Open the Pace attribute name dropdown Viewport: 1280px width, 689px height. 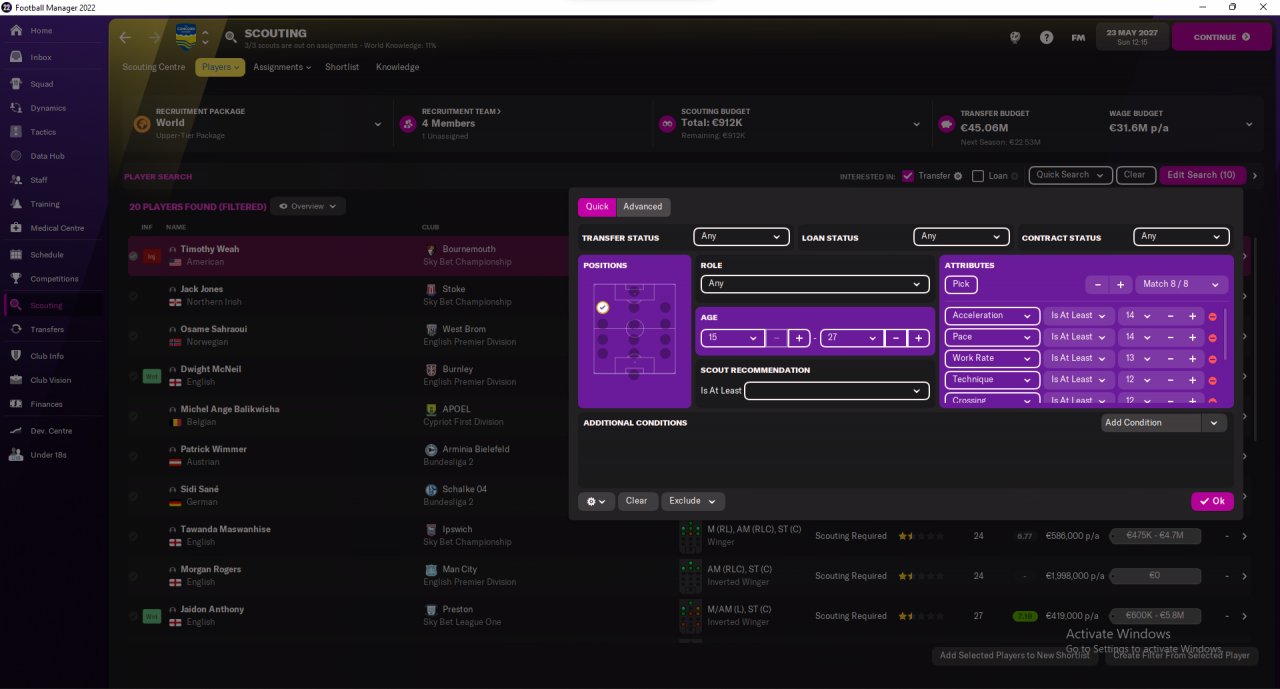pyautogui.click(x=992, y=337)
